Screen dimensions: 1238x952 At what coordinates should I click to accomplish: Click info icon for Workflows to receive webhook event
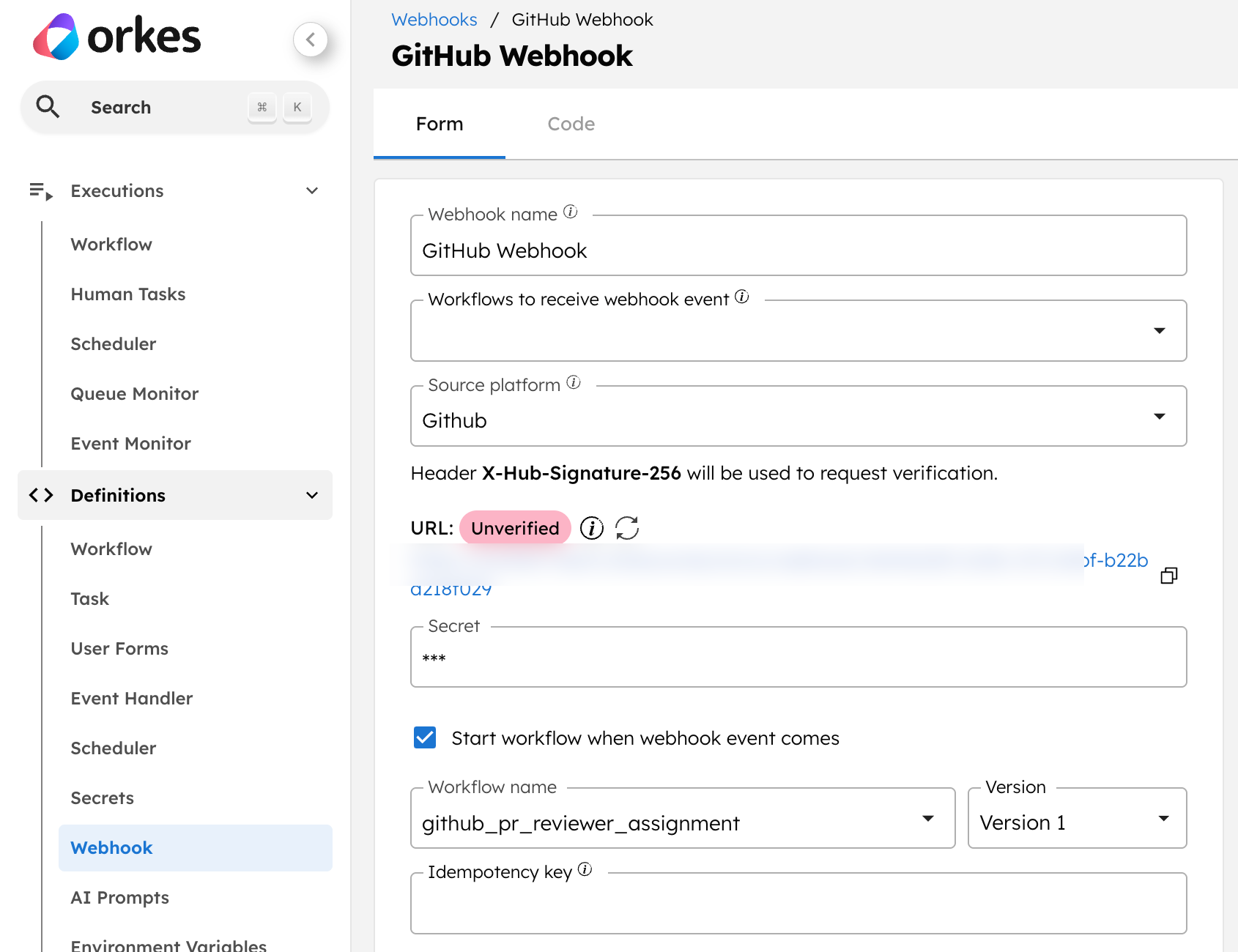coord(742,297)
